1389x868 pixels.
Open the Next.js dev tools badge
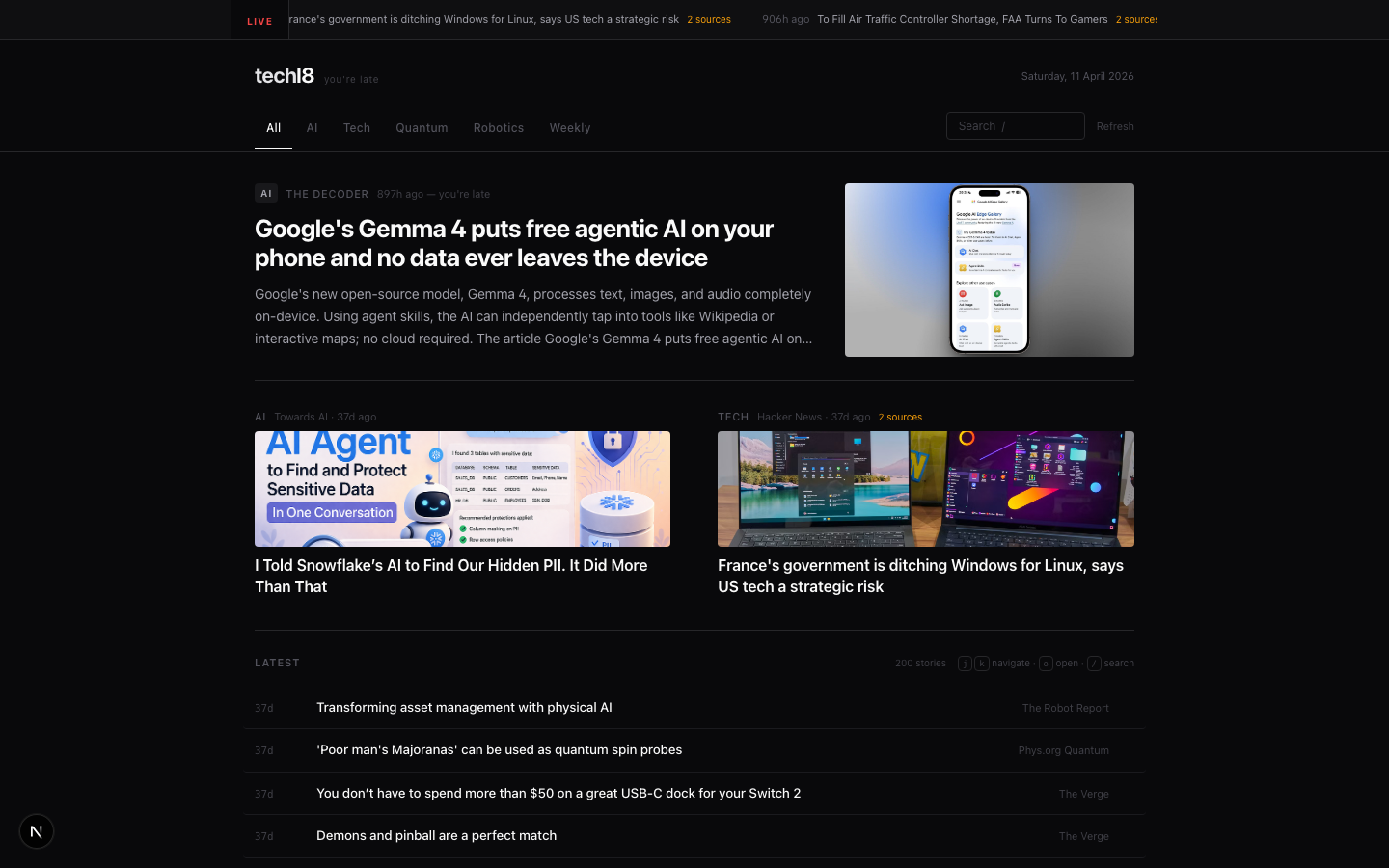click(37, 831)
